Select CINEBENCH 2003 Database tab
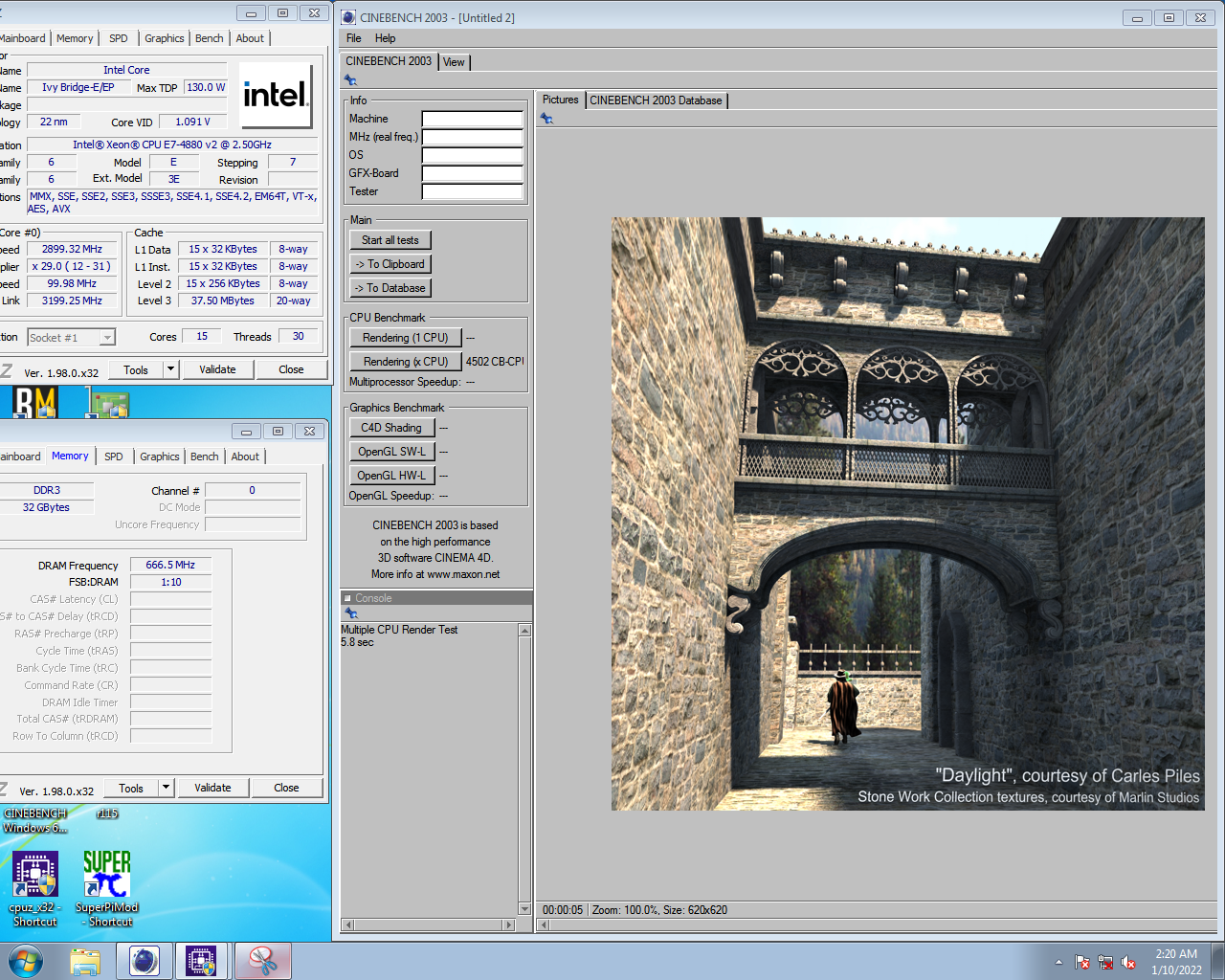 click(656, 100)
